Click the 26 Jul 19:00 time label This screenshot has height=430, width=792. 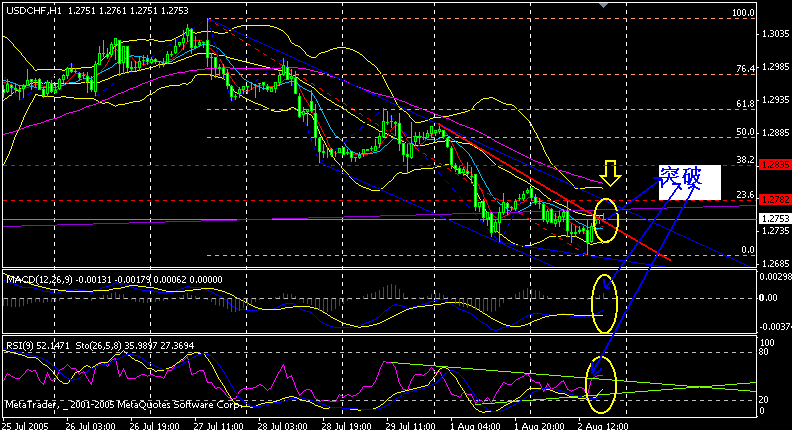tap(155, 425)
